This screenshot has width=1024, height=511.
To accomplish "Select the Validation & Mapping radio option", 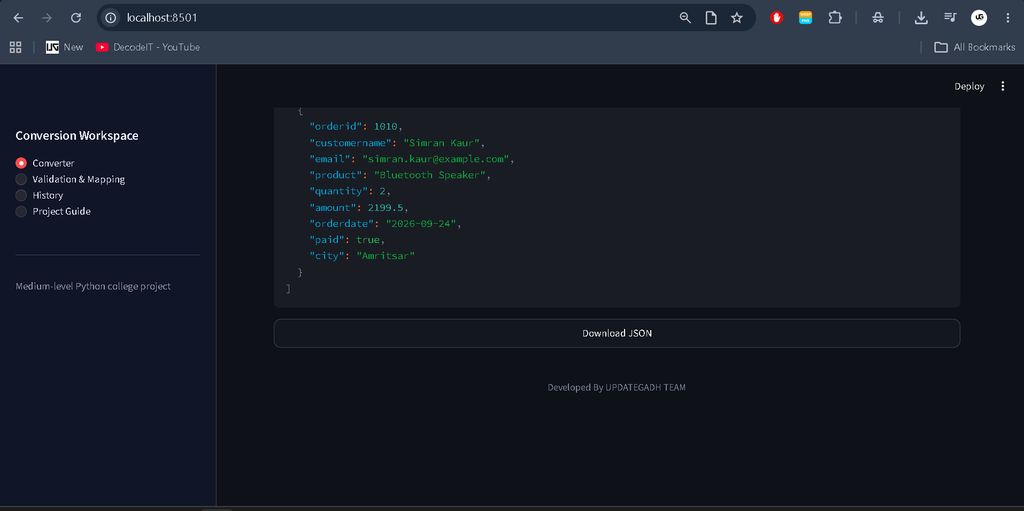I will coord(70,179).
